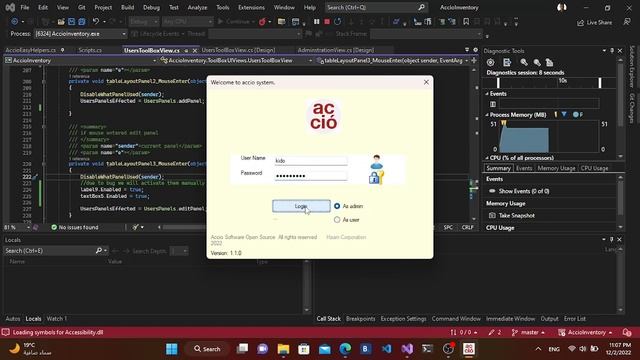Open file via the Open File folder icon
The height and width of the screenshot is (360, 640).
tap(61, 21)
